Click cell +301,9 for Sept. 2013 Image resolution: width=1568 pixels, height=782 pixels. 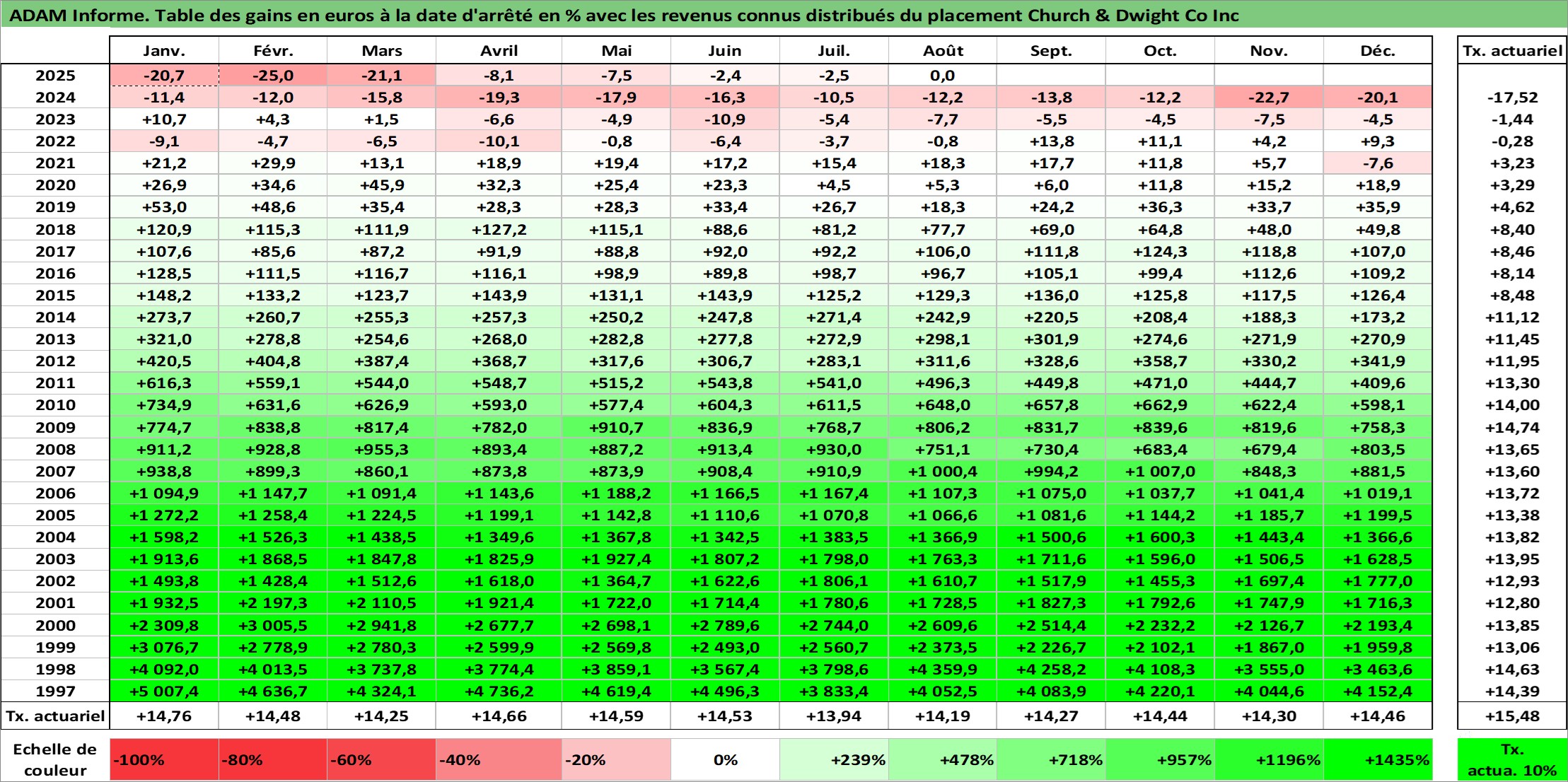[1051, 339]
